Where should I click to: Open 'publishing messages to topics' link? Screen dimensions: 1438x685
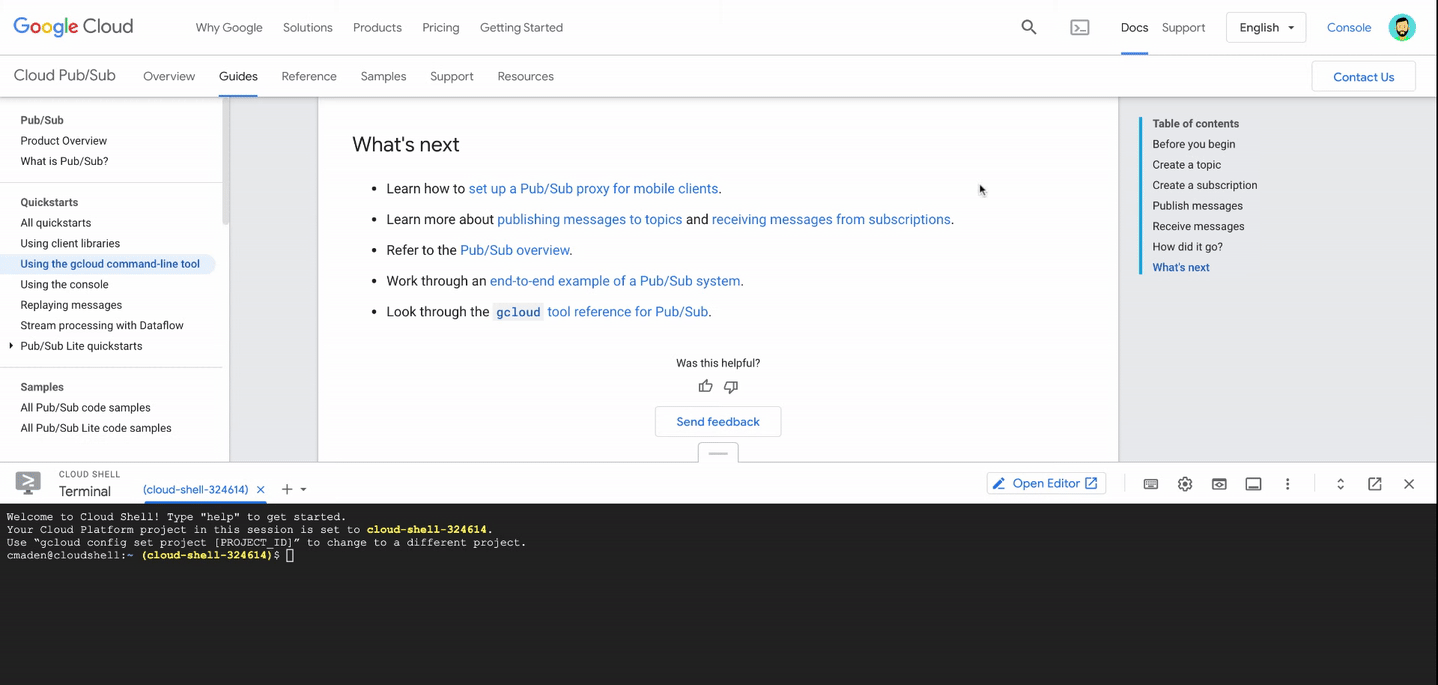[x=589, y=220]
